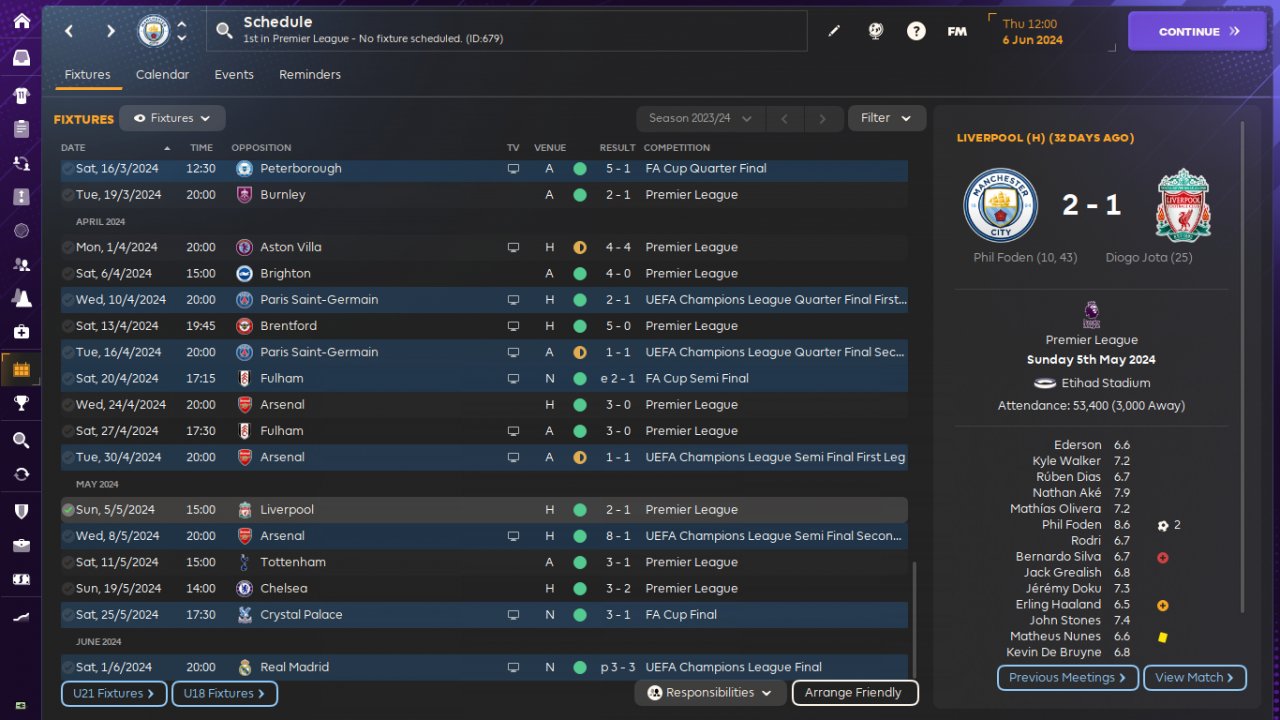Click the fixtures list vertical scrollbar

913,620
